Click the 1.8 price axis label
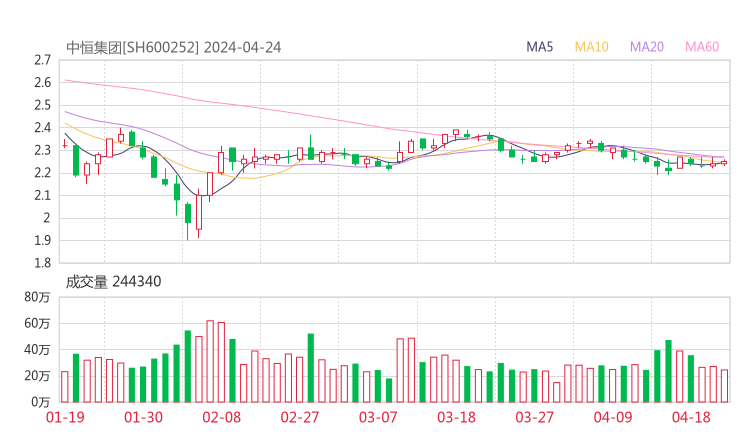The width and height of the screenshot is (740, 440). 42,263
